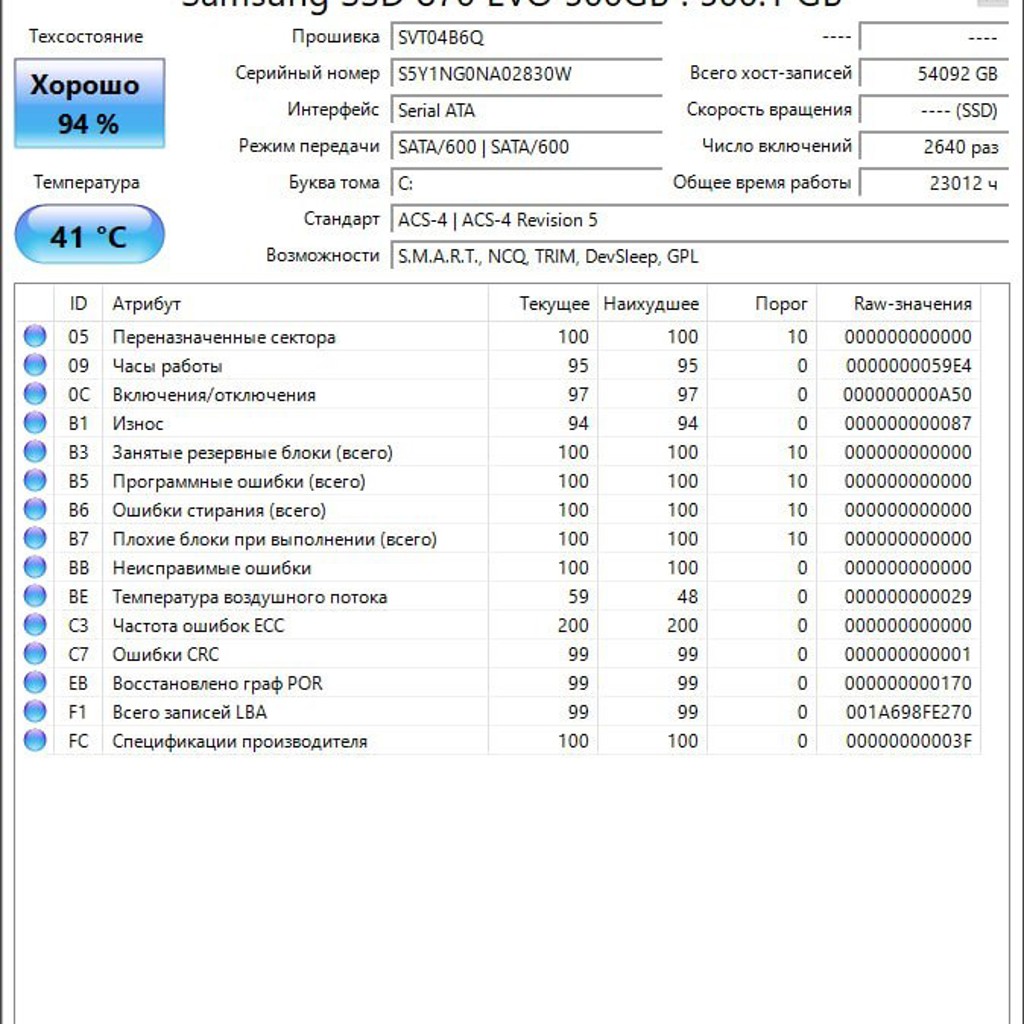Click status orb for attribute C7

point(35,654)
